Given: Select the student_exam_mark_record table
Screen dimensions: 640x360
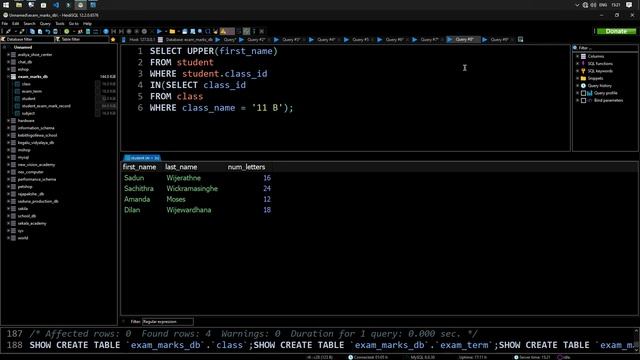Looking at the screenshot, I should [46, 106].
